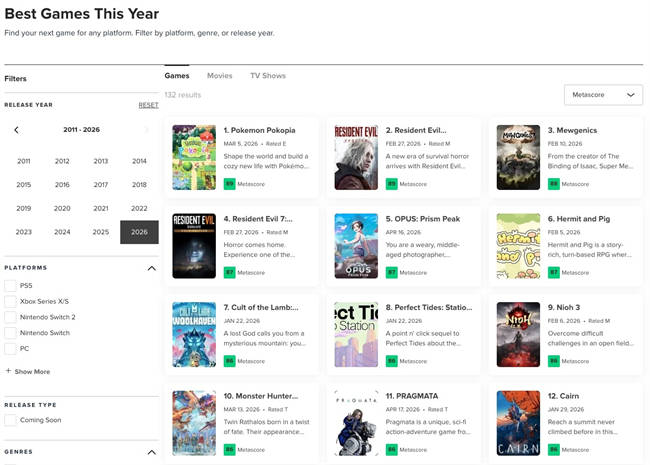Select 2019 in the release year grid
Viewport: 650px width, 465px height.
23,208
